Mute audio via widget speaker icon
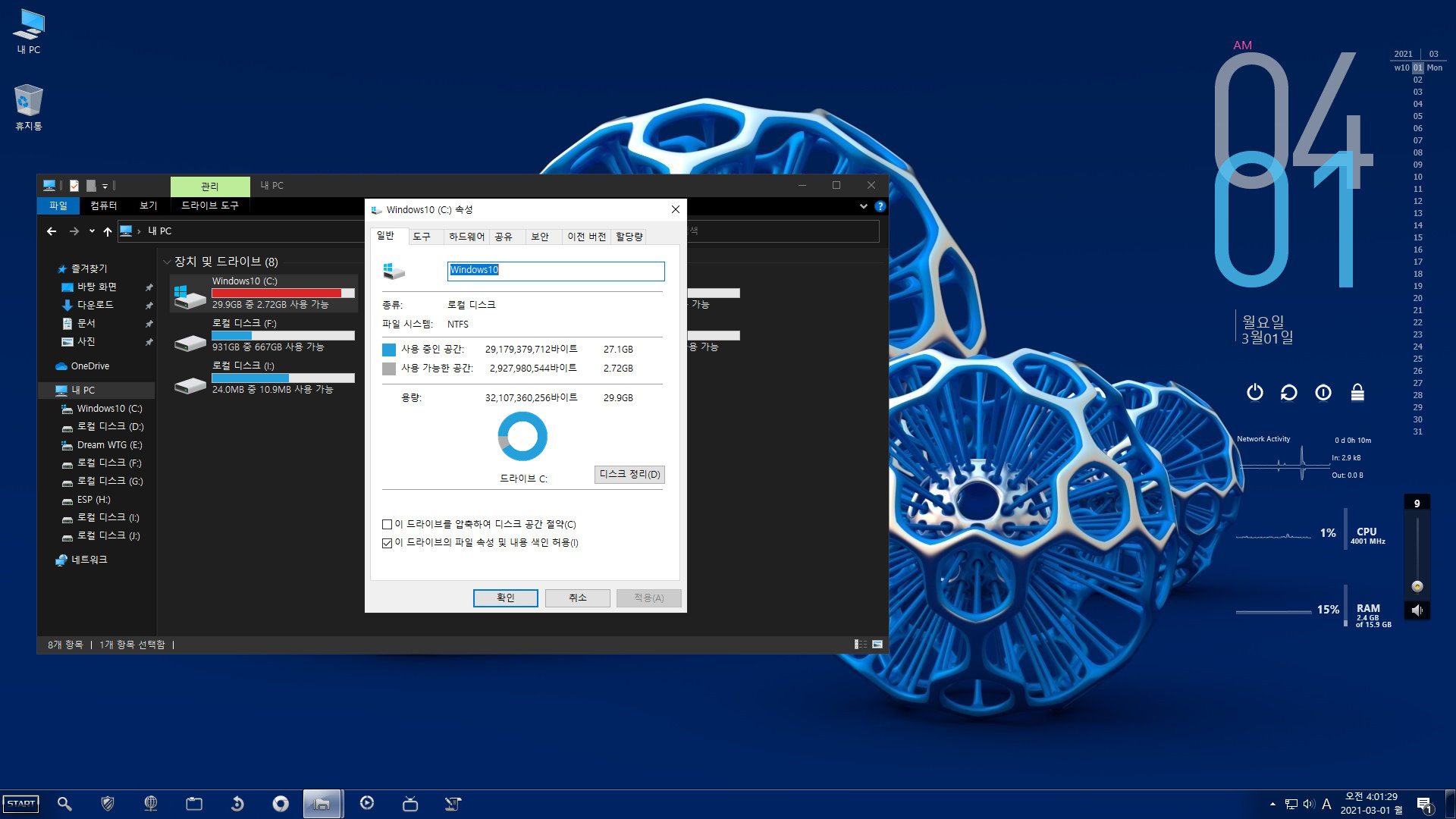 pyautogui.click(x=1417, y=610)
